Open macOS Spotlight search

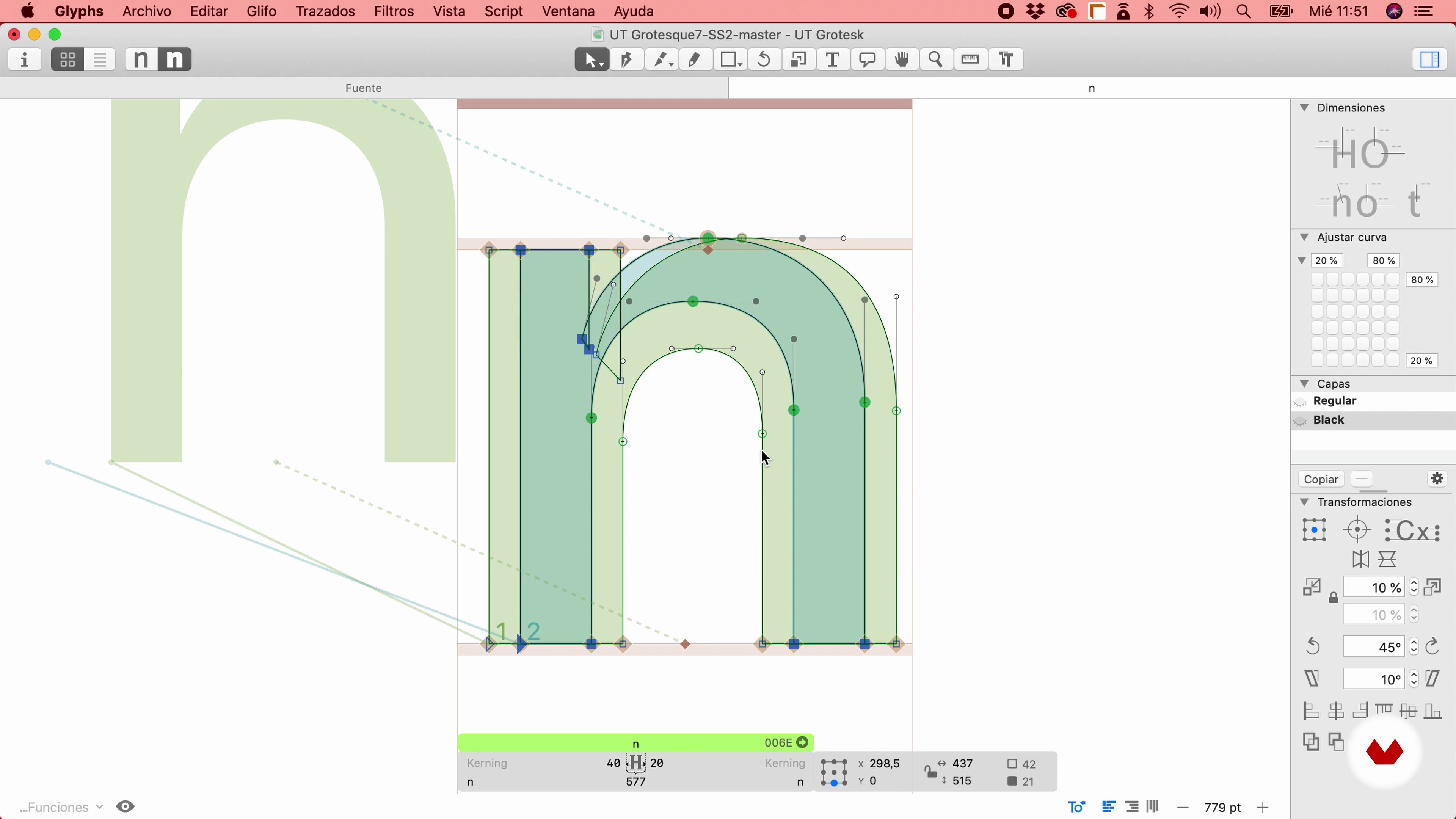[1244, 12]
